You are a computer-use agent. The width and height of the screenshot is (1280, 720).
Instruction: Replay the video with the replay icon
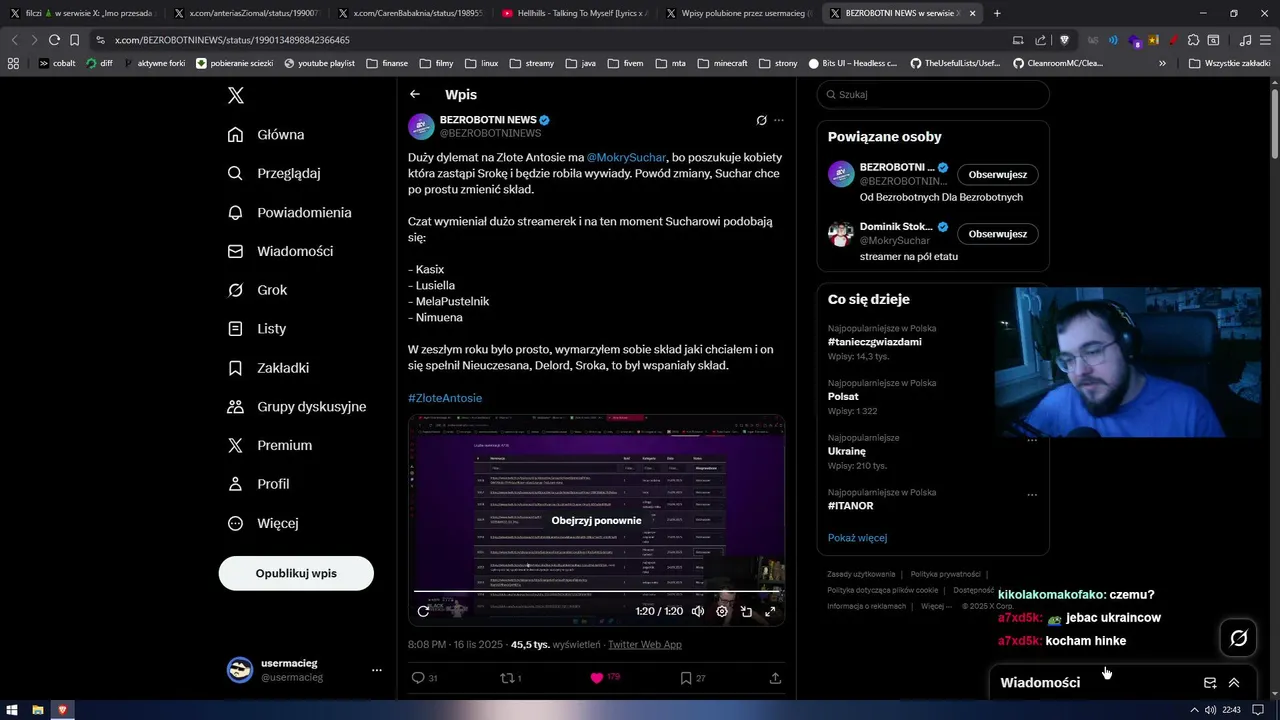423,611
